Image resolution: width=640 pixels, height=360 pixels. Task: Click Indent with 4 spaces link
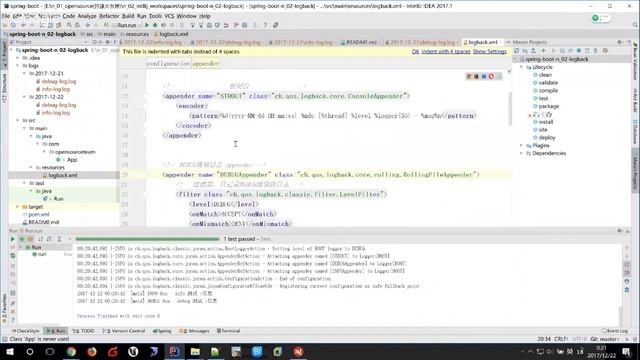(x=446, y=52)
